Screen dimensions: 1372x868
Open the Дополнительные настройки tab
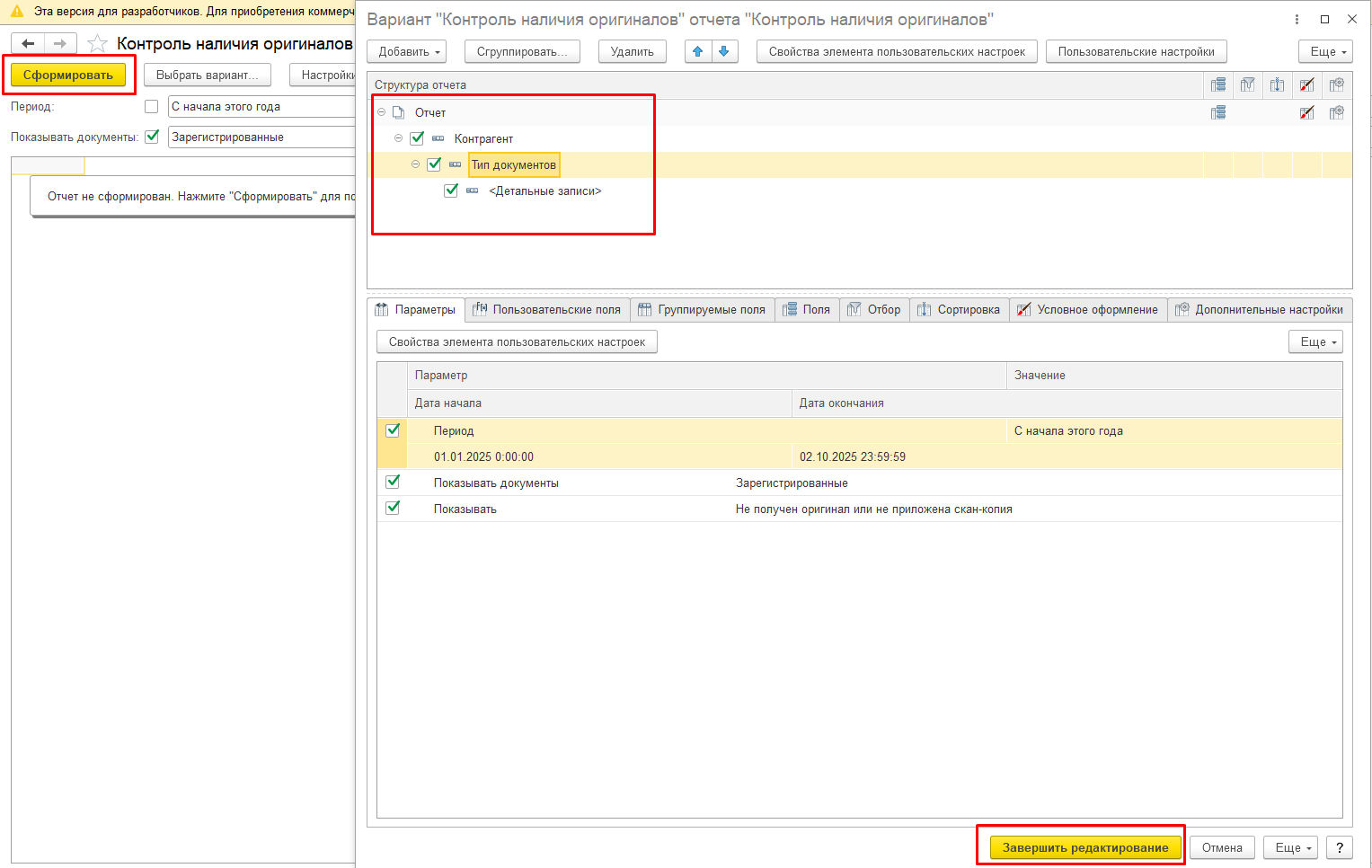[x=1261, y=309]
